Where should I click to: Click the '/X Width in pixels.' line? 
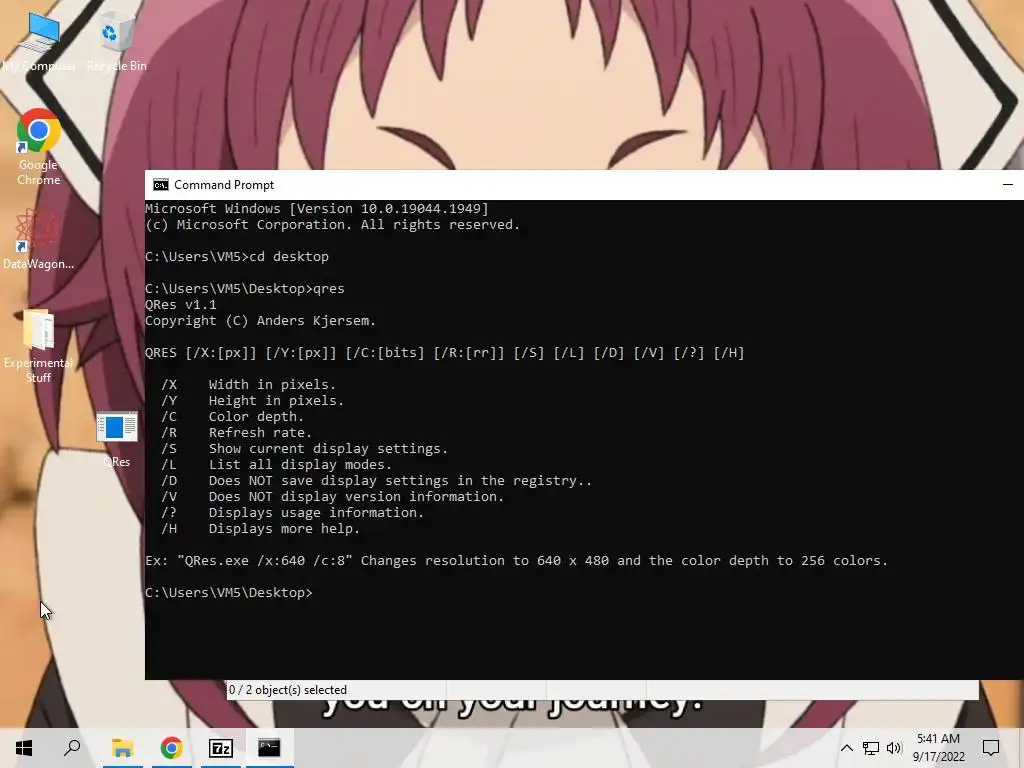coord(248,385)
